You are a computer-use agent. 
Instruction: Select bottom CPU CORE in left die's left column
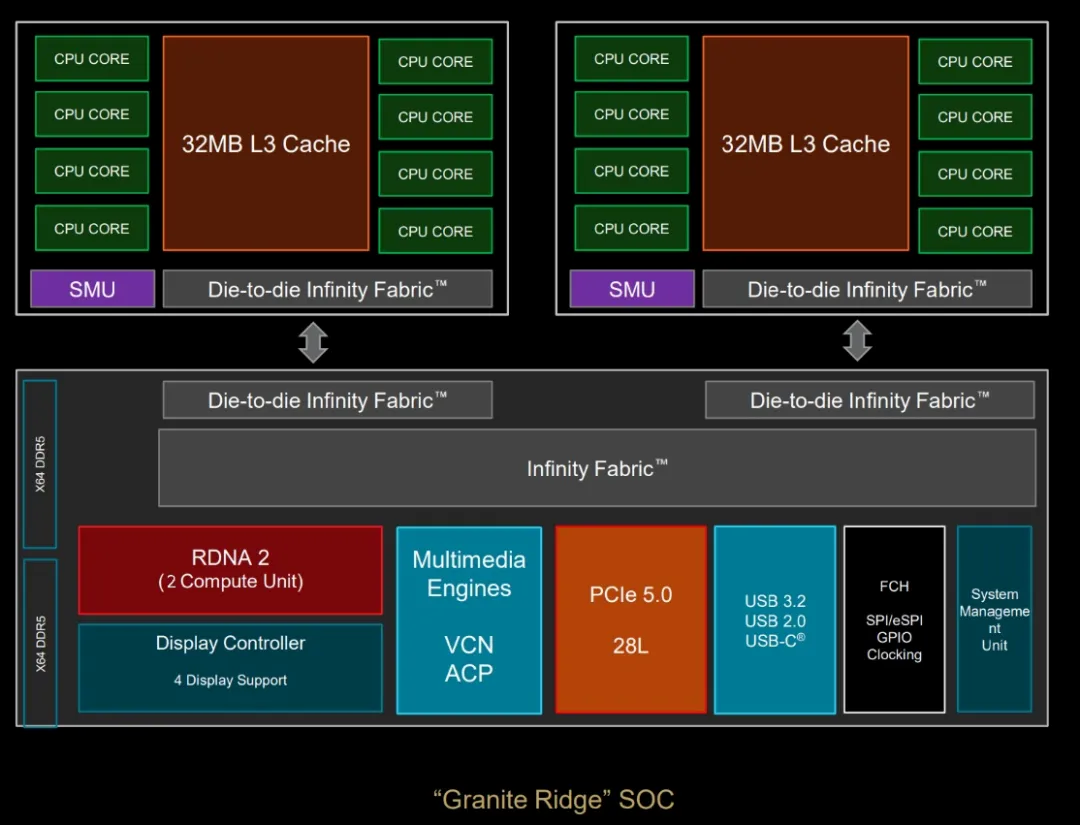click(92, 228)
